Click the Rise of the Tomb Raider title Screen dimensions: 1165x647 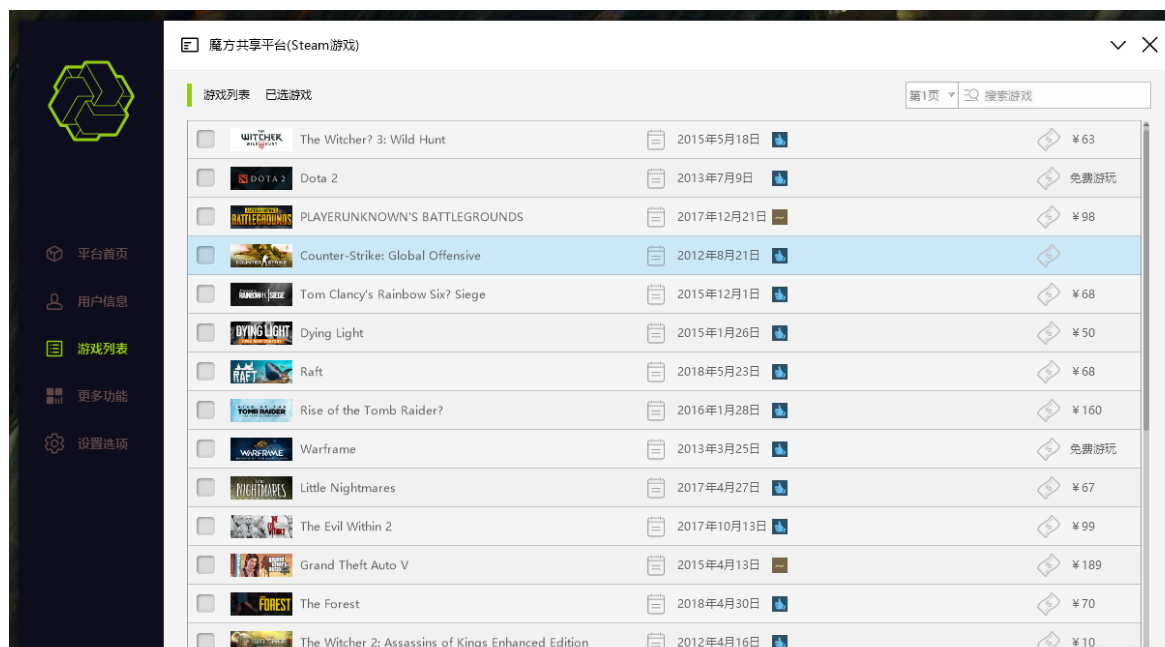tap(371, 410)
